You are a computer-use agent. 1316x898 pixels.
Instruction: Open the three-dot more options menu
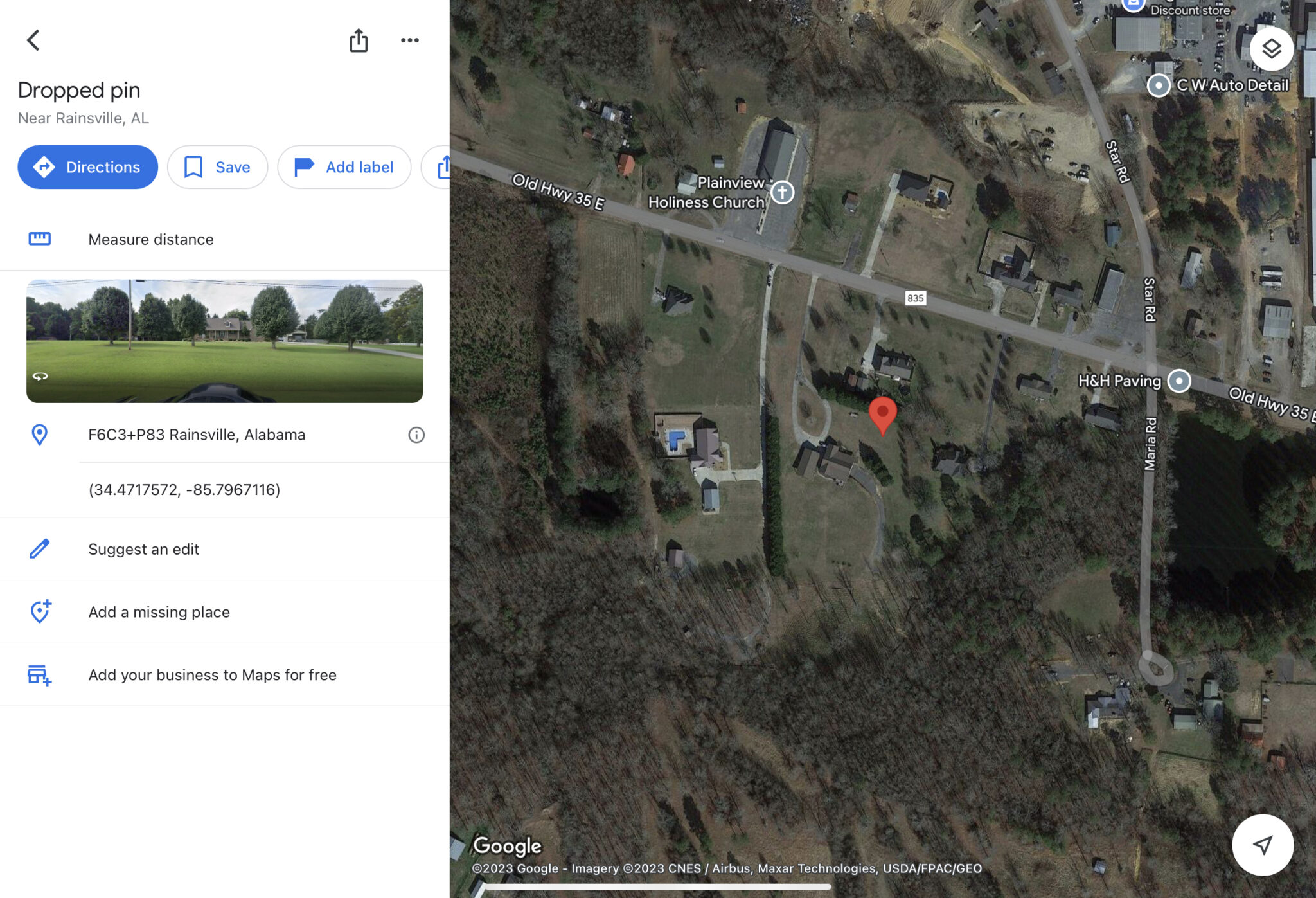coord(410,40)
